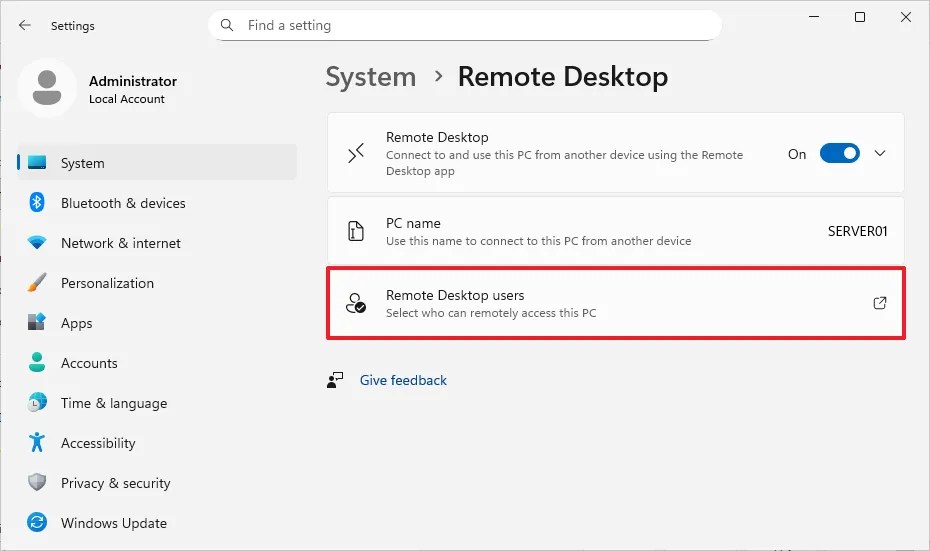
Task: Click the Settings window title
Action: coord(72,26)
